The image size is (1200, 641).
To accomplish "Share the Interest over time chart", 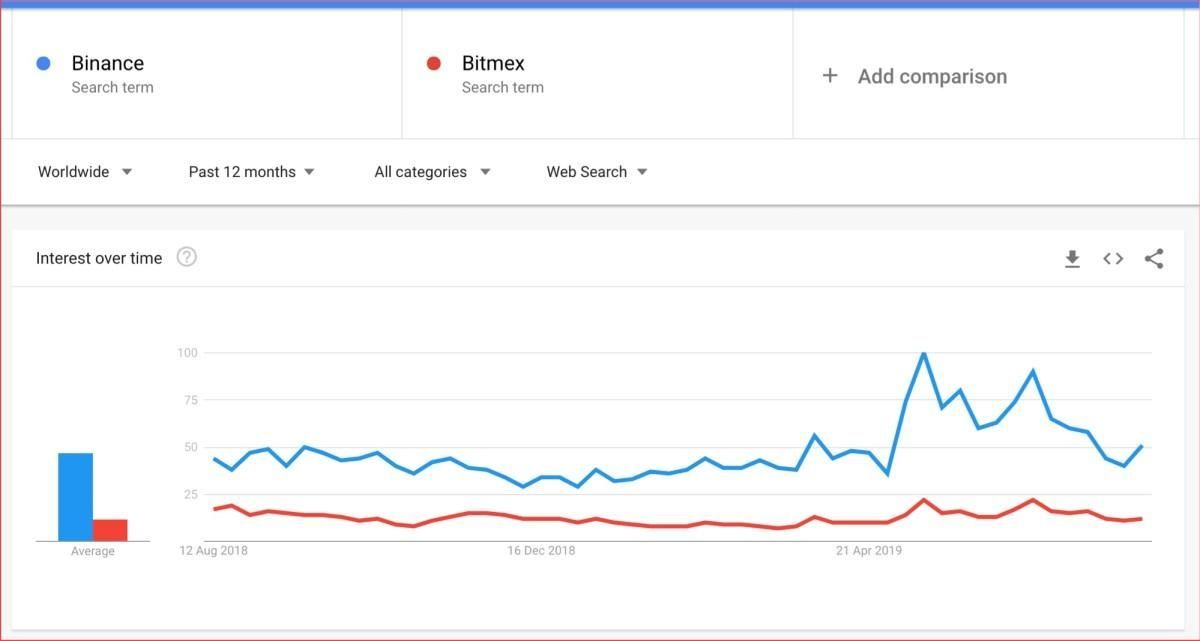I will click(x=1154, y=259).
